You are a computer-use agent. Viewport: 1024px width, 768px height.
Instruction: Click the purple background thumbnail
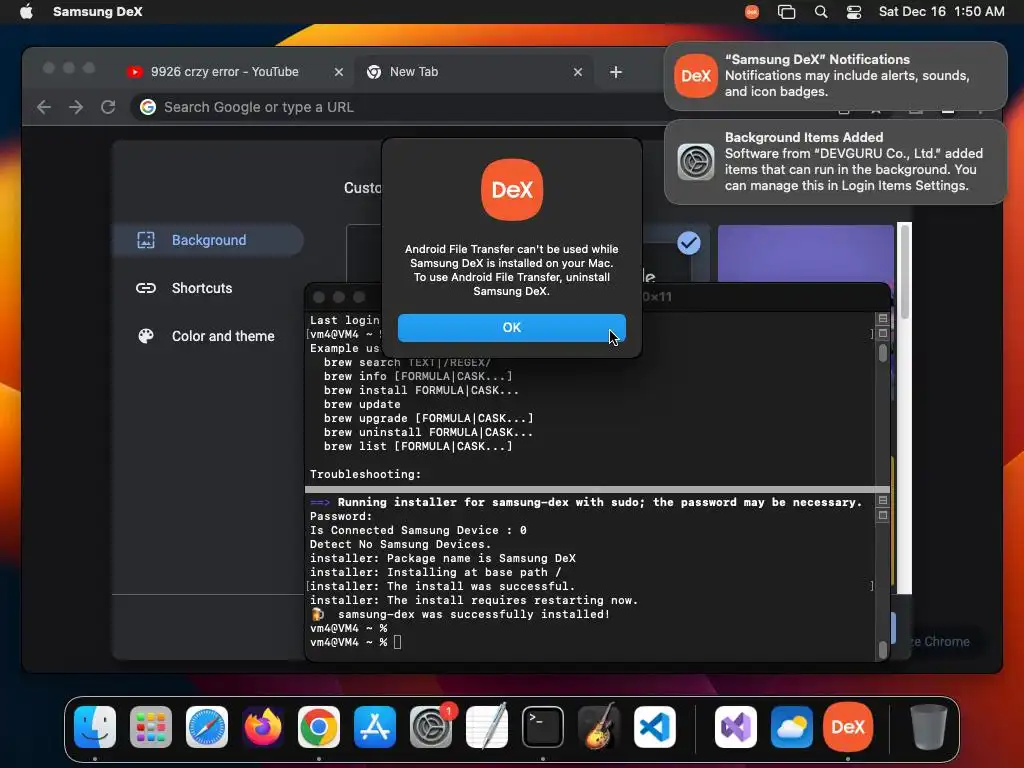point(805,253)
